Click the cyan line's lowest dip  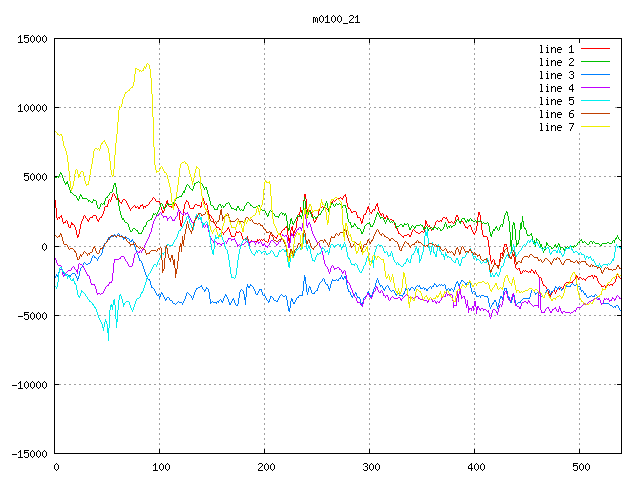click(108, 340)
